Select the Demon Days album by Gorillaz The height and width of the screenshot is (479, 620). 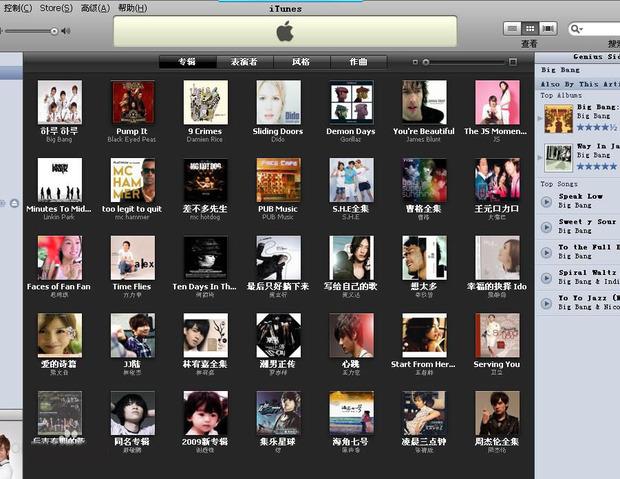tap(350, 102)
